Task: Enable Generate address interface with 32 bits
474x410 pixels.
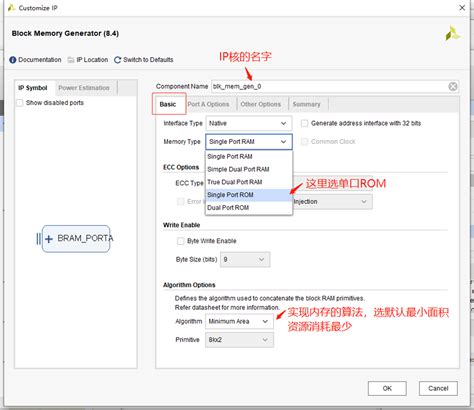Action: pos(304,123)
